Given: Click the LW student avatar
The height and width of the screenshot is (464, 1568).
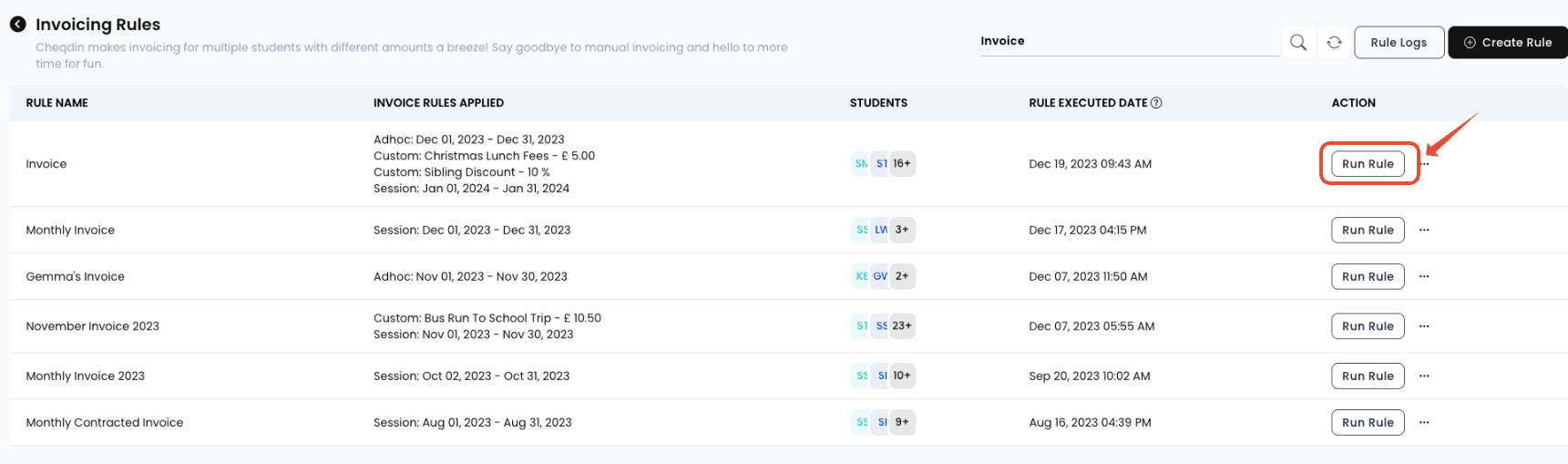Looking at the screenshot, I should [880, 230].
